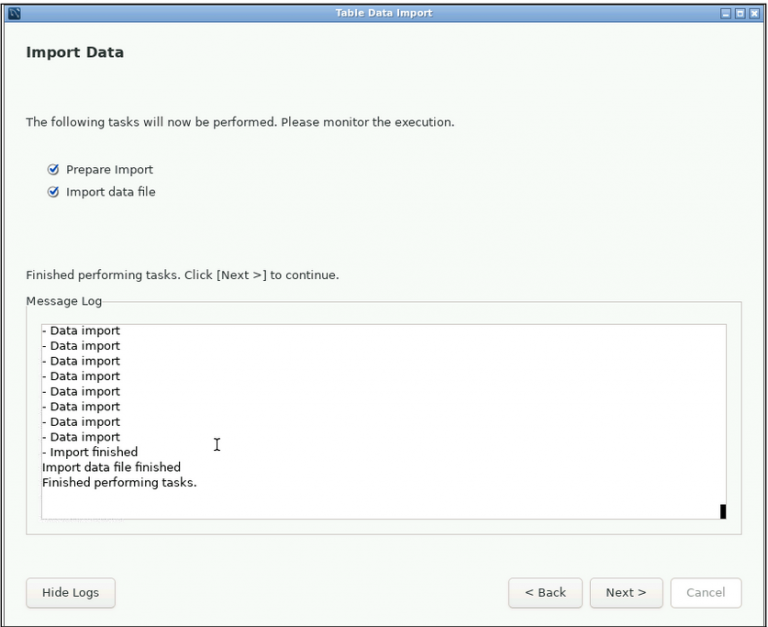The width and height of the screenshot is (768, 627).
Task: Click the Prepare Import task label
Action: pos(109,170)
